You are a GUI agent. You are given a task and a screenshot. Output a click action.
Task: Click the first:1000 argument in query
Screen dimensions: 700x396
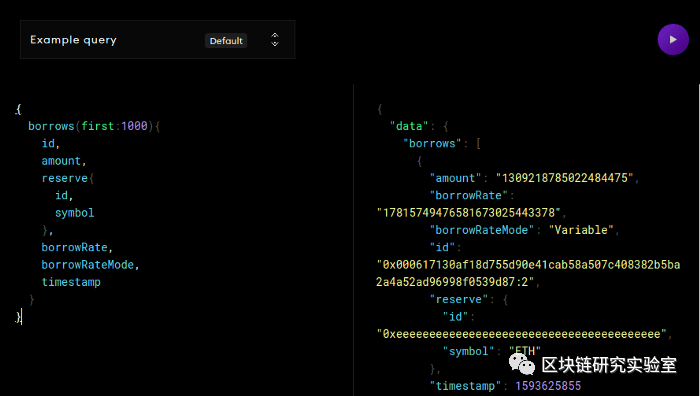pos(114,126)
